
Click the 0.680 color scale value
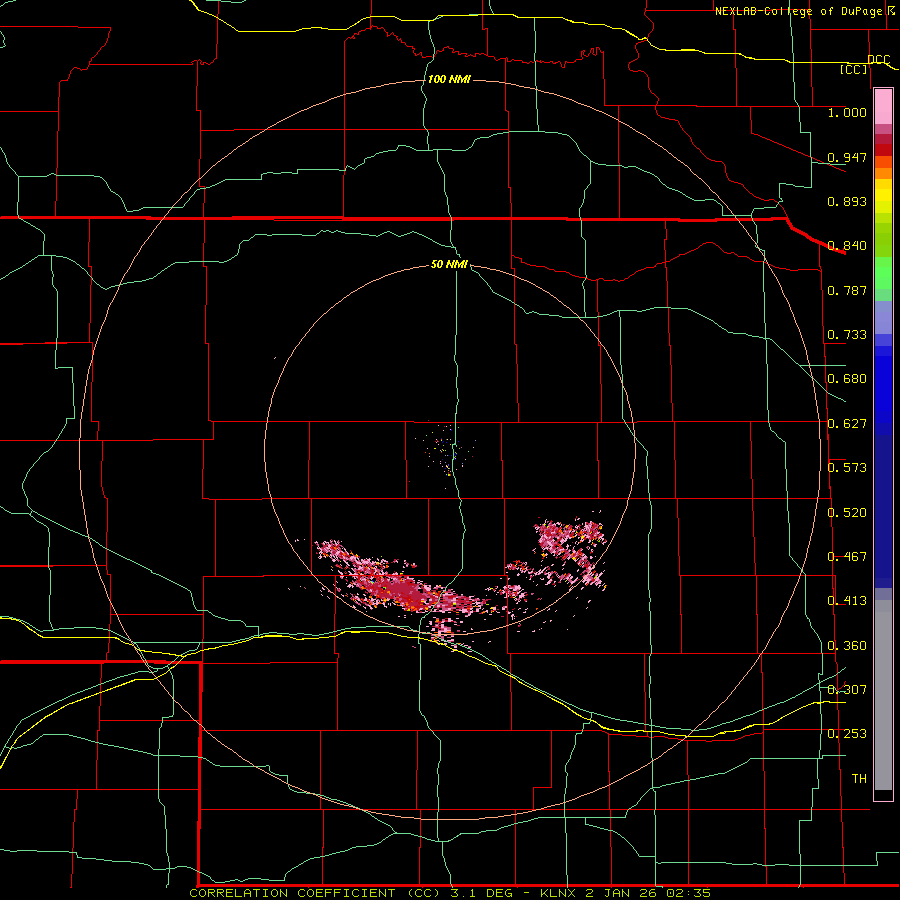[x=847, y=379]
